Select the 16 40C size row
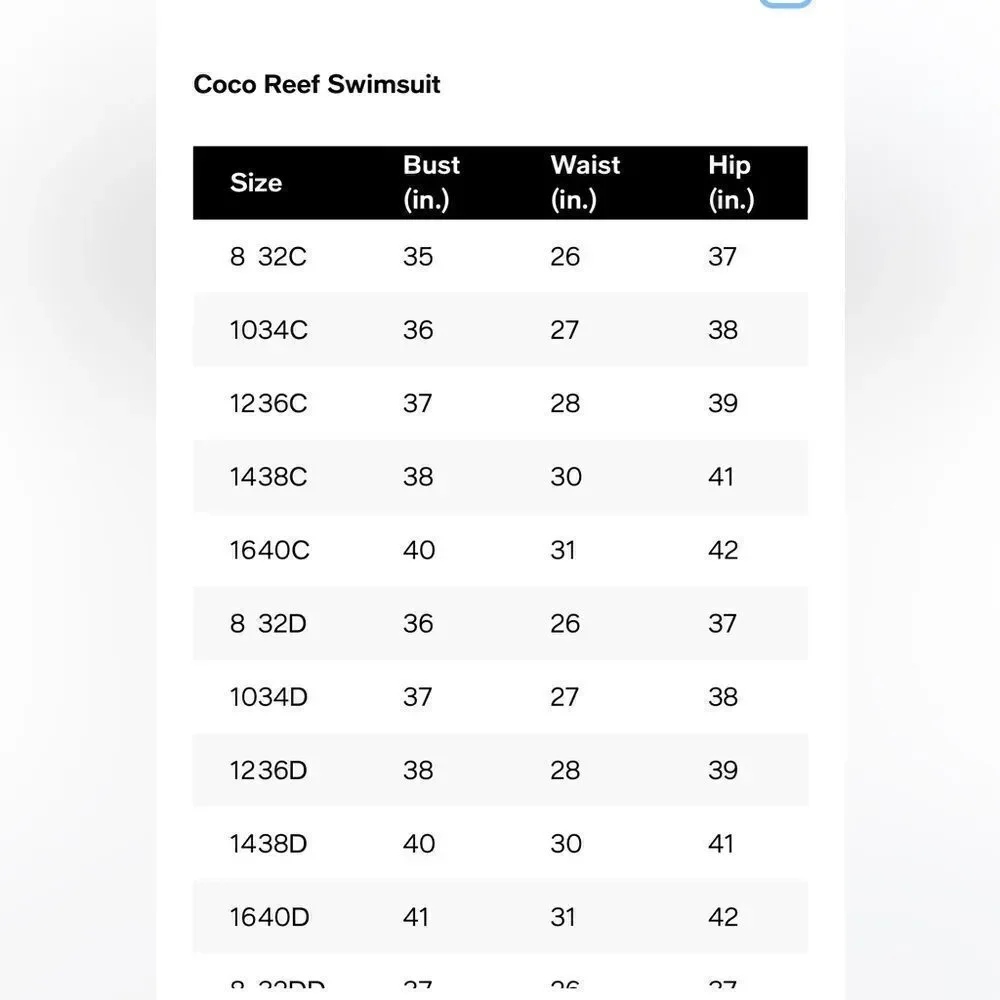The height and width of the screenshot is (1000, 1000). [500, 550]
